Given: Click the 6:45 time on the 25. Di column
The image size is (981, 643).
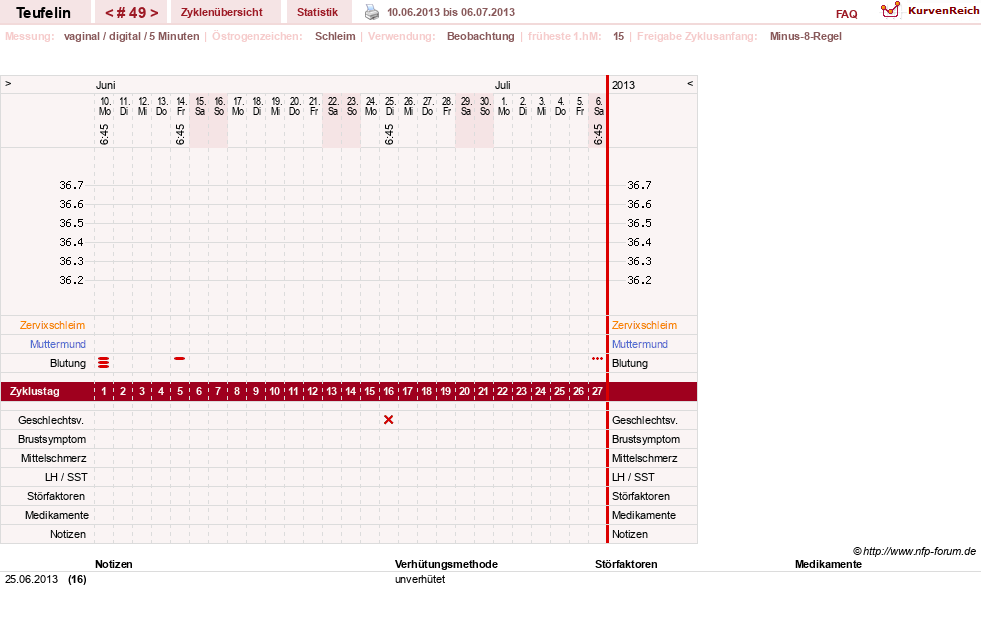Looking at the screenshot, I should [389, 134].
